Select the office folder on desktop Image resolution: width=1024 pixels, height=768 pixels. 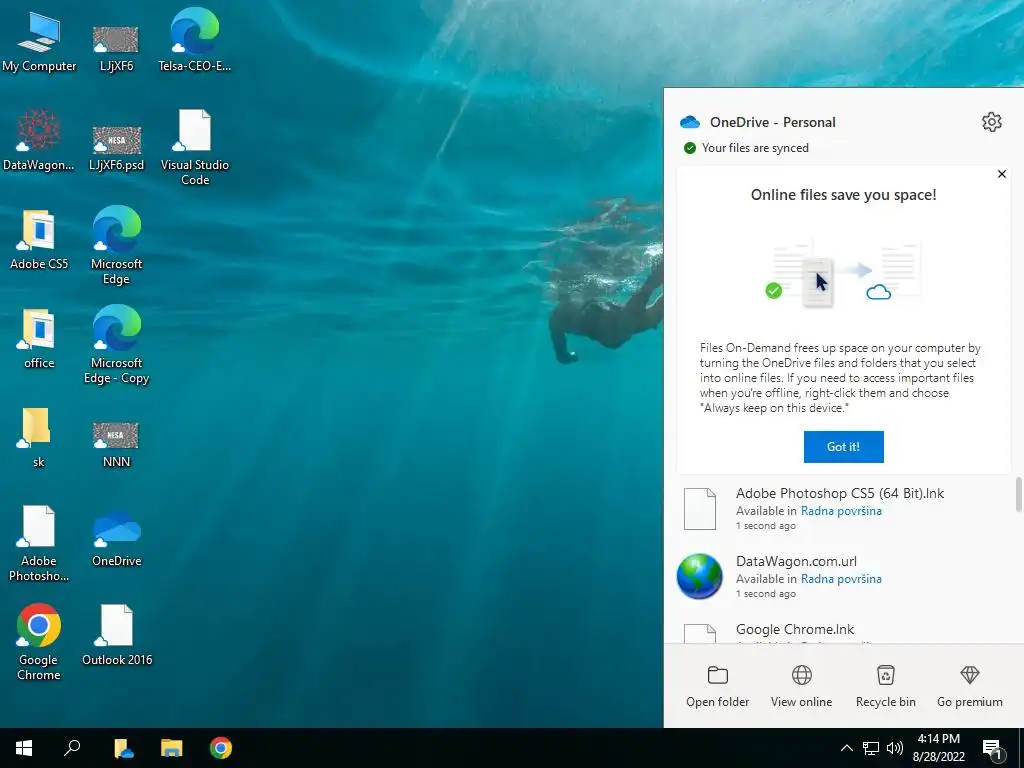tap(39, 338)
